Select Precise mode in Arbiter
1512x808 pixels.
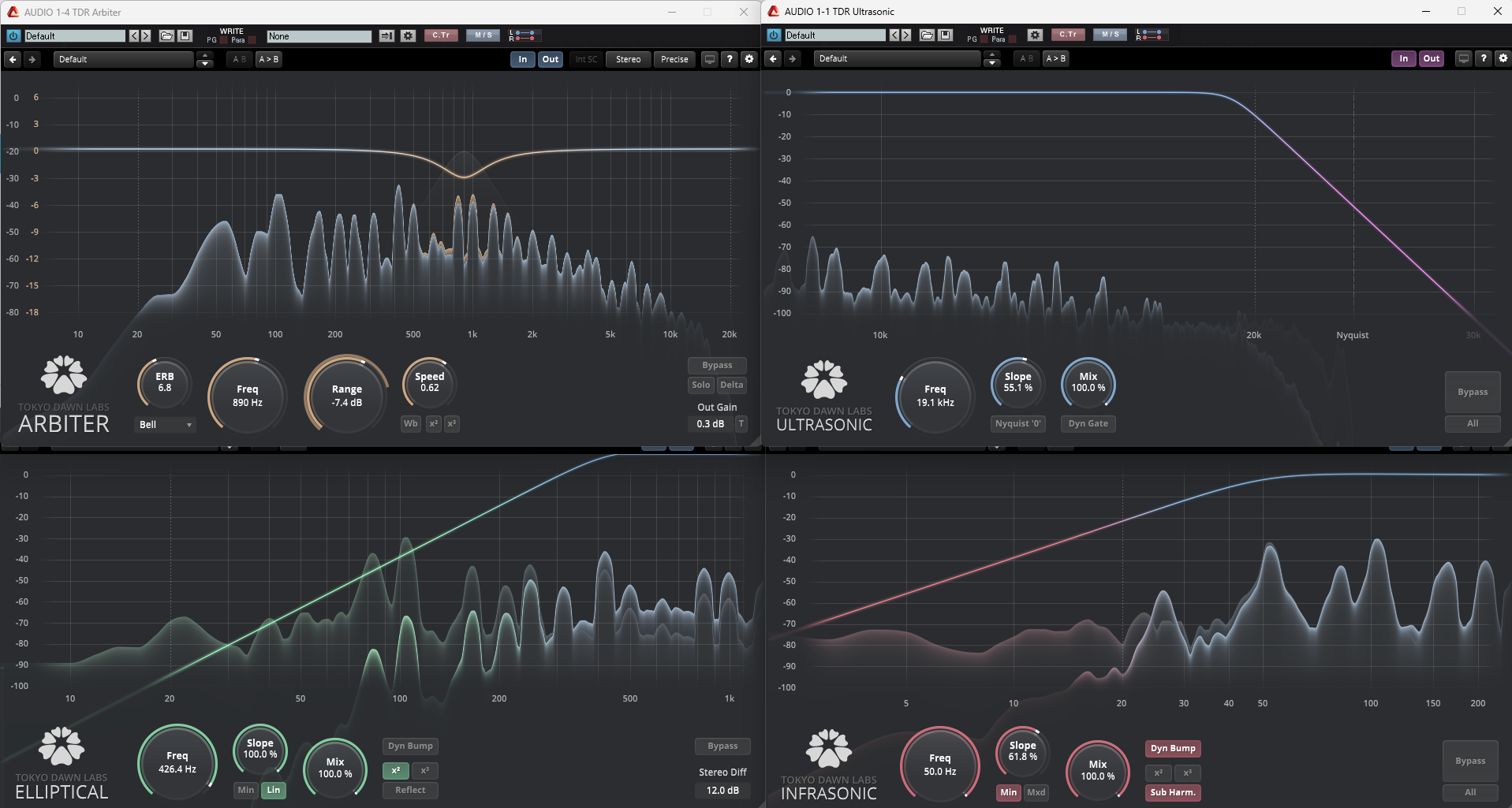(x=674, y=59)
